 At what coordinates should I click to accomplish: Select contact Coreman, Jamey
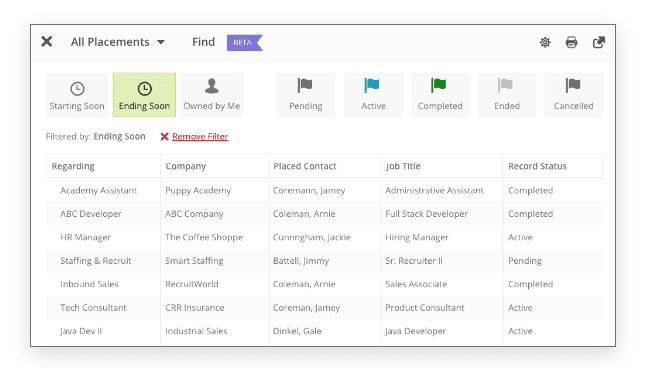point(306,308)
